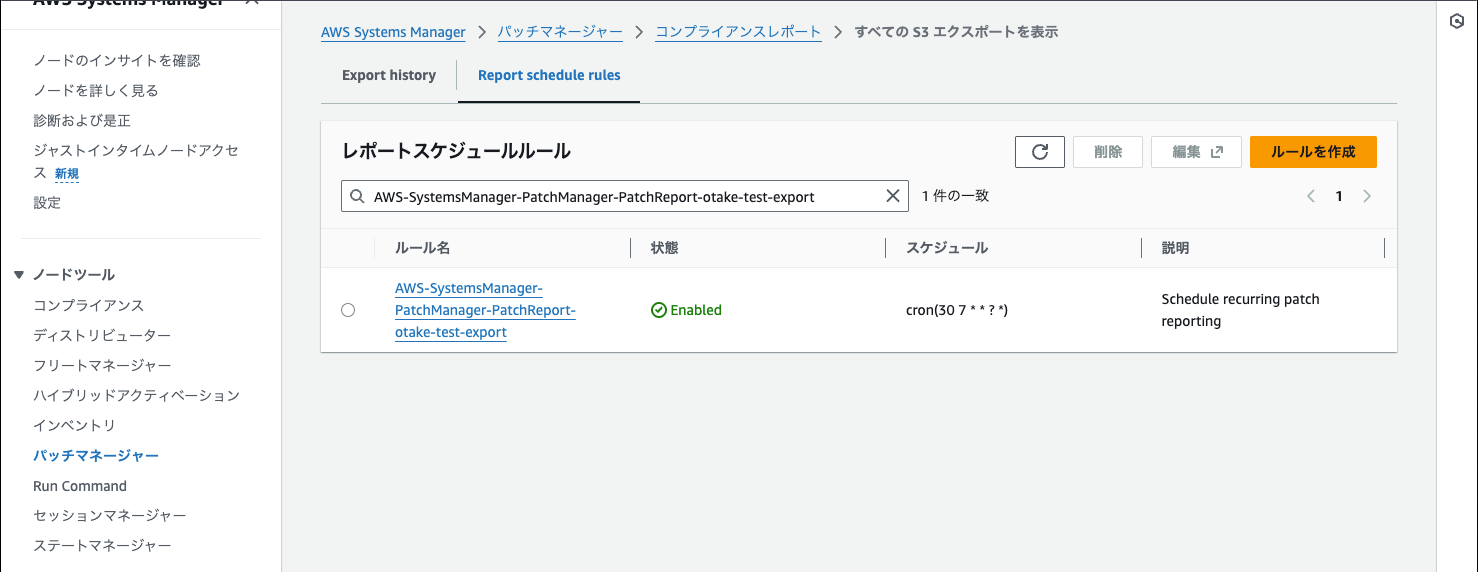Go to コンプライアンスレポート breadcrumb

[x=738, y=32]
